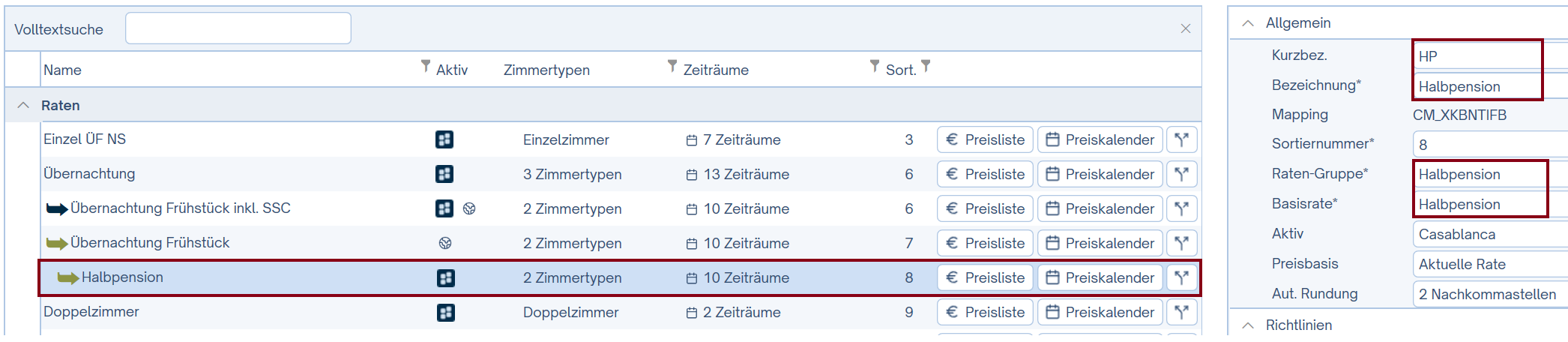The image size is (1568, 342).
Task: Open Preisliste for the Halbpension rate
Action: coord(985,277)
